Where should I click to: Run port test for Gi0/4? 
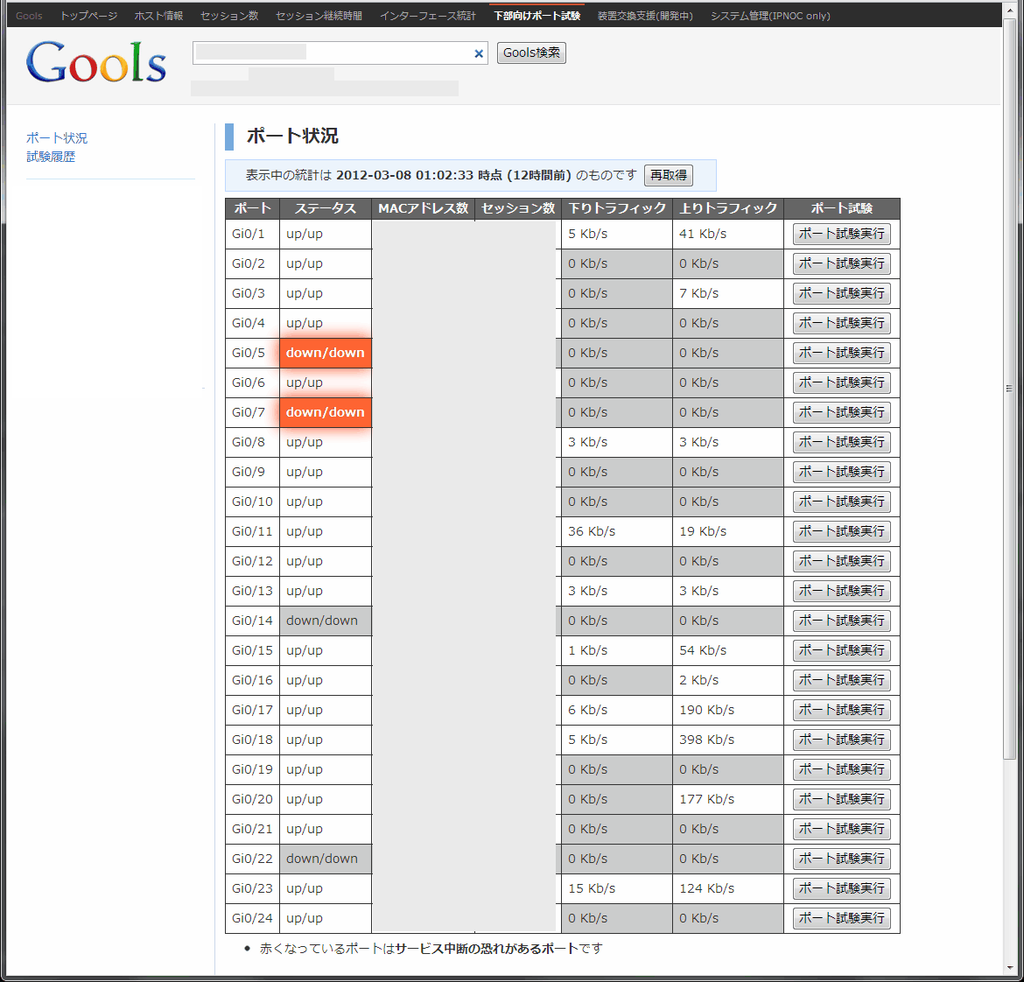point(842,323)
